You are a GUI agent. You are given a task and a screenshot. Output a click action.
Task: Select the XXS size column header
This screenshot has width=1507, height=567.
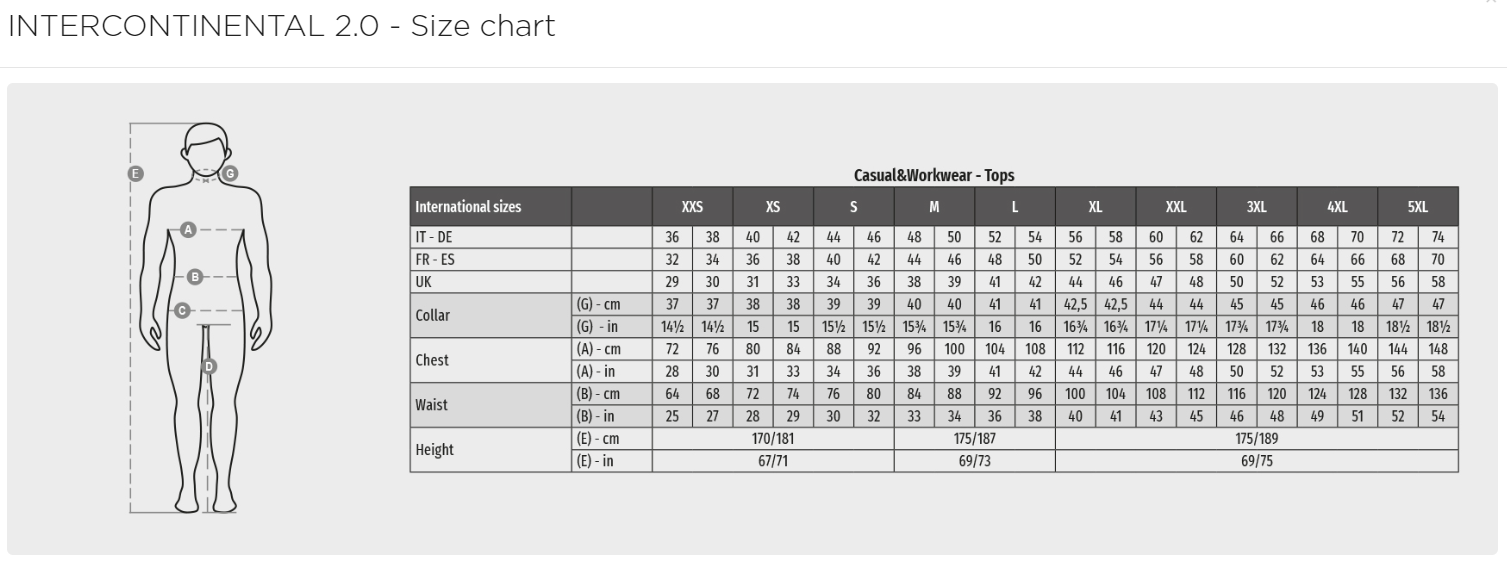[x=692, y=207]
